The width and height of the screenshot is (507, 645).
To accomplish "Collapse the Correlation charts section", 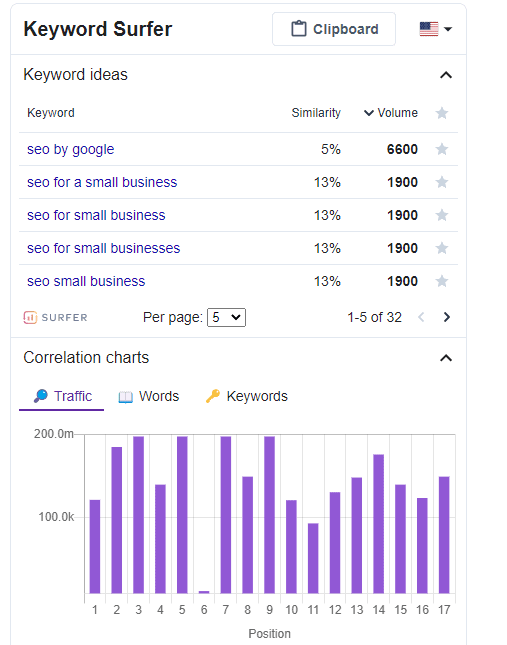I will (446, 358).
